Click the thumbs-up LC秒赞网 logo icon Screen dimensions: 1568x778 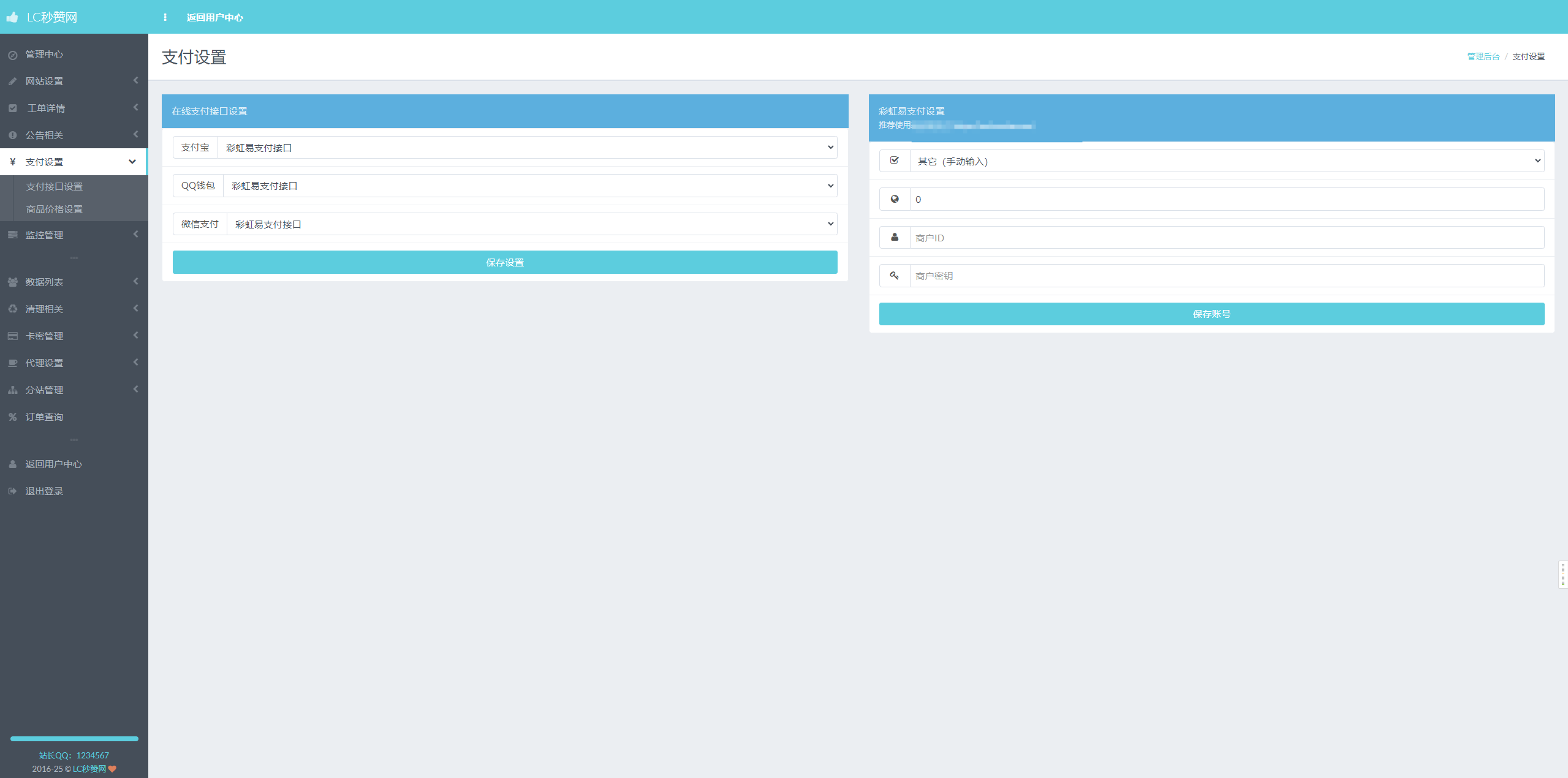click(12, 17)
